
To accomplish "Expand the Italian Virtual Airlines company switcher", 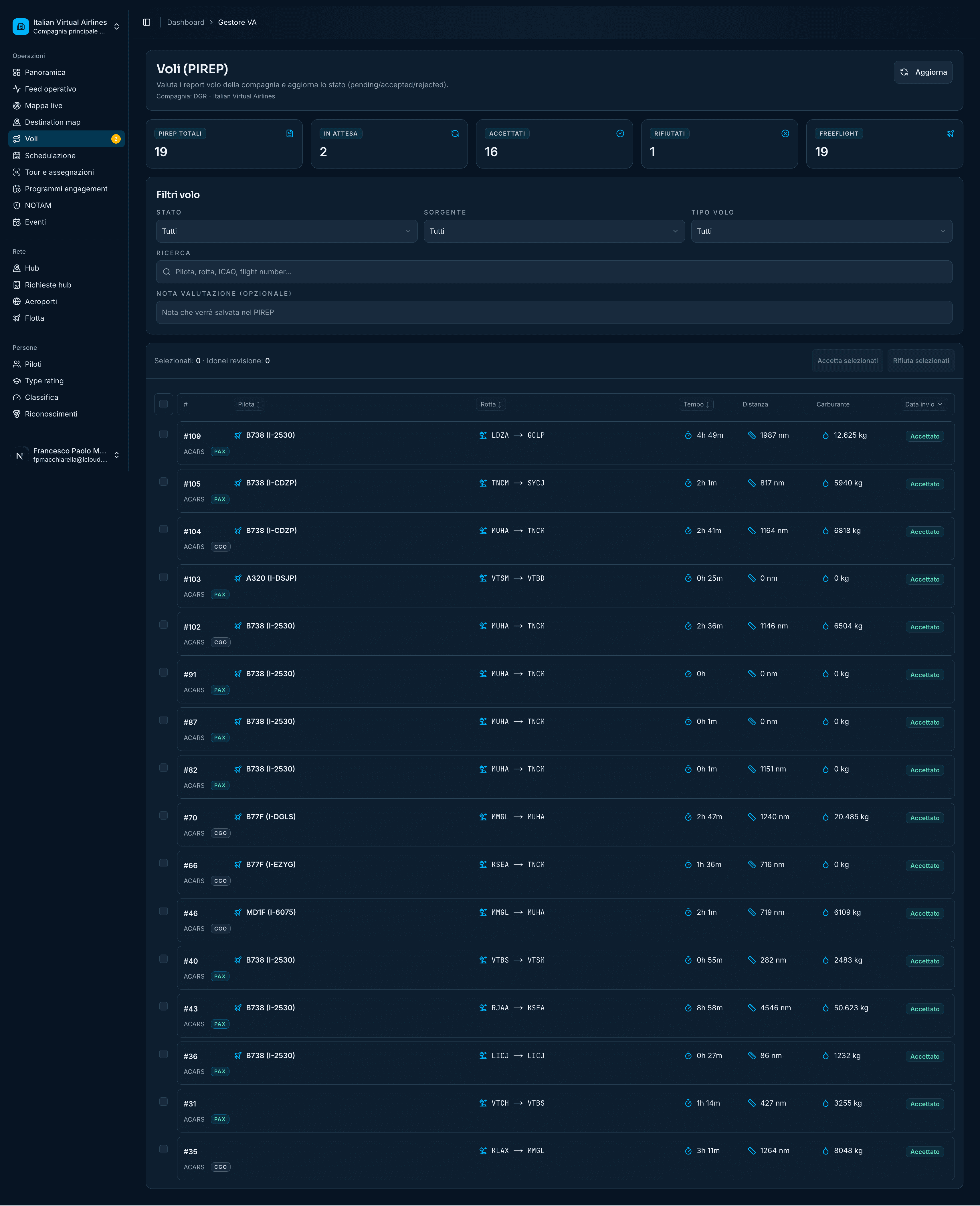I will click(66, 27).
